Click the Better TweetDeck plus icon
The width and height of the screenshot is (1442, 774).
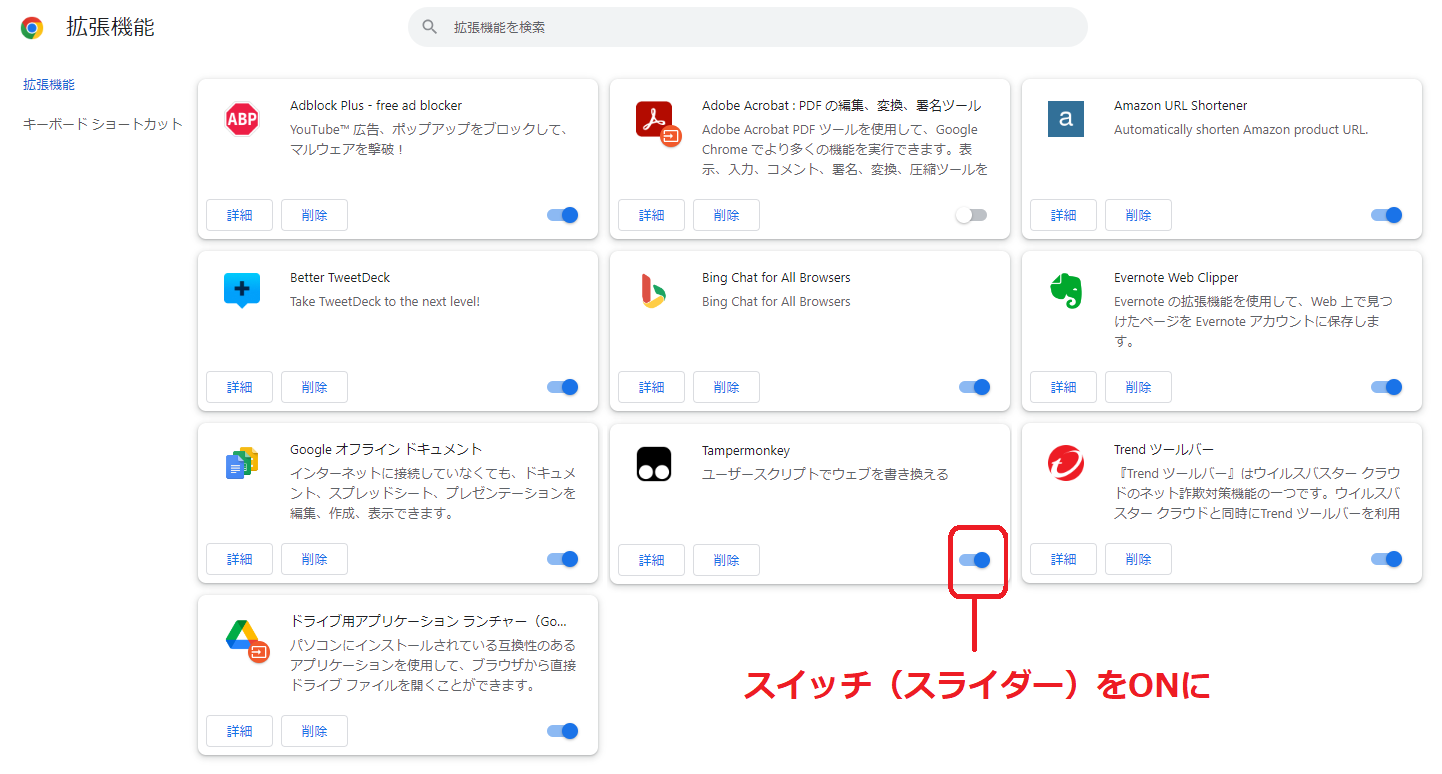[241, 291]
